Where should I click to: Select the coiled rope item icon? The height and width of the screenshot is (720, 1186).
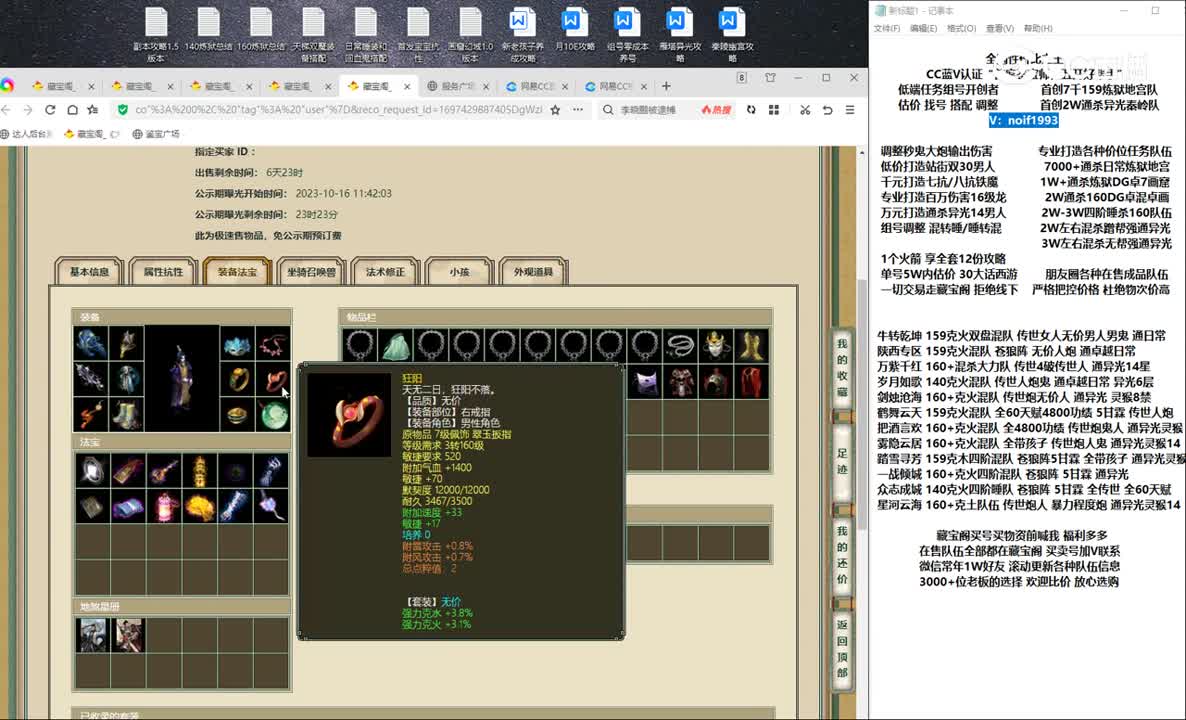point(680,346)
